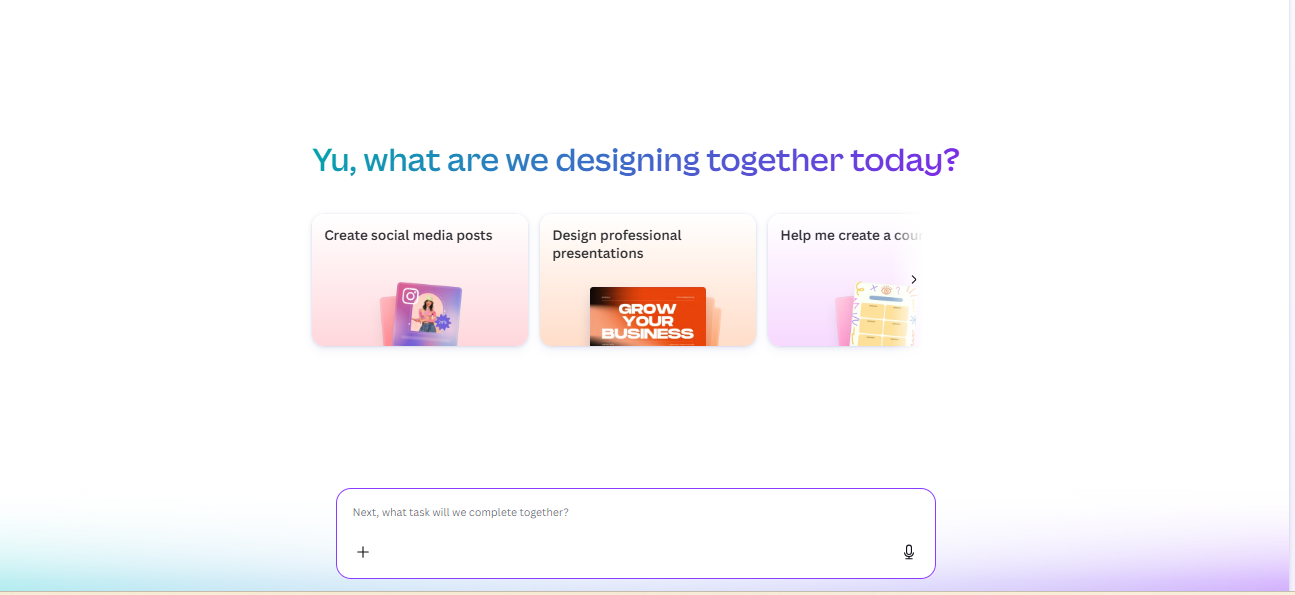
Task: Click the plus icon in the prompt box
Action: 363,552
